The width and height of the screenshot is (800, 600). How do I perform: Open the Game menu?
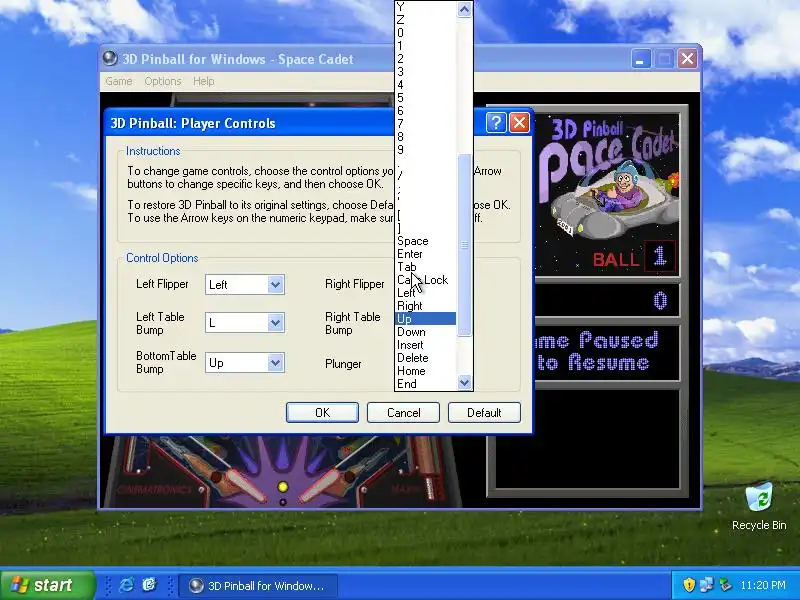119,81
